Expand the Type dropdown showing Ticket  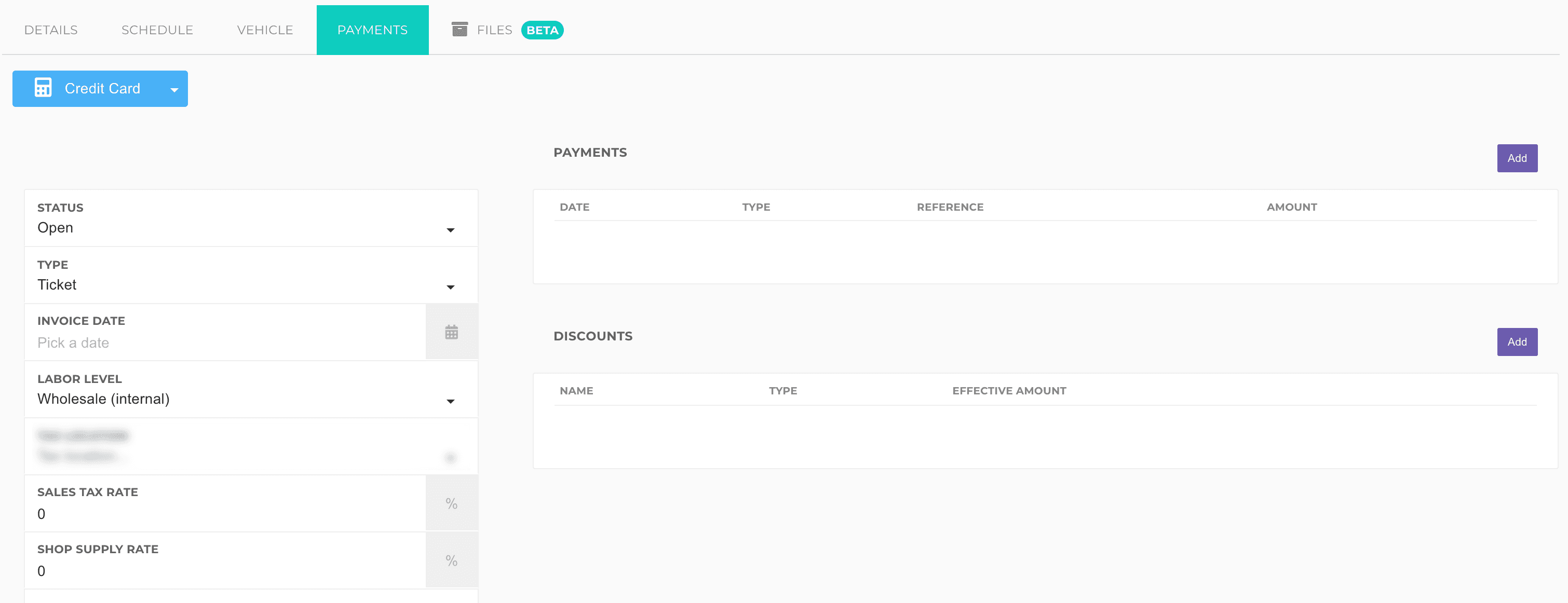pos(450,287)
